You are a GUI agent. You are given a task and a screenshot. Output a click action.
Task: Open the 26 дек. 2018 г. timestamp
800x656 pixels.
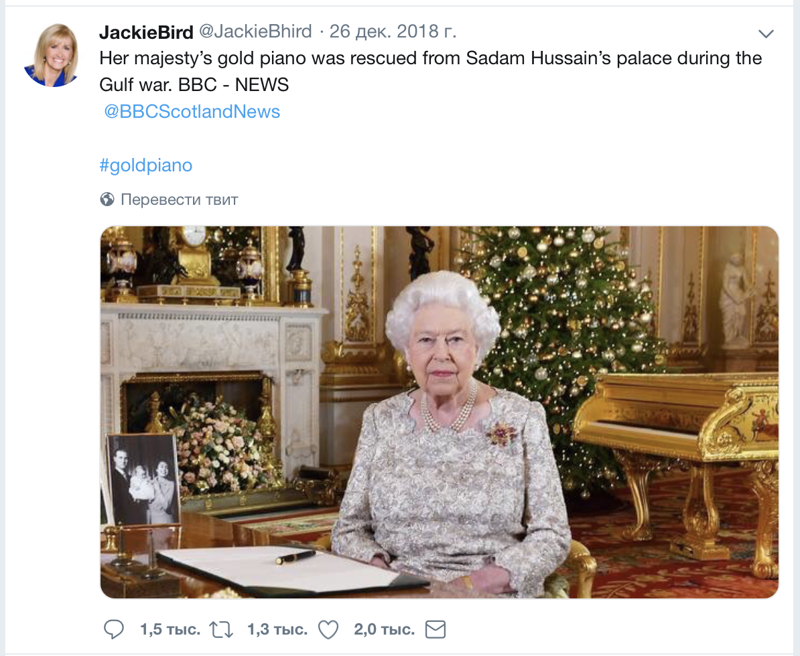(x=392, y=32)
